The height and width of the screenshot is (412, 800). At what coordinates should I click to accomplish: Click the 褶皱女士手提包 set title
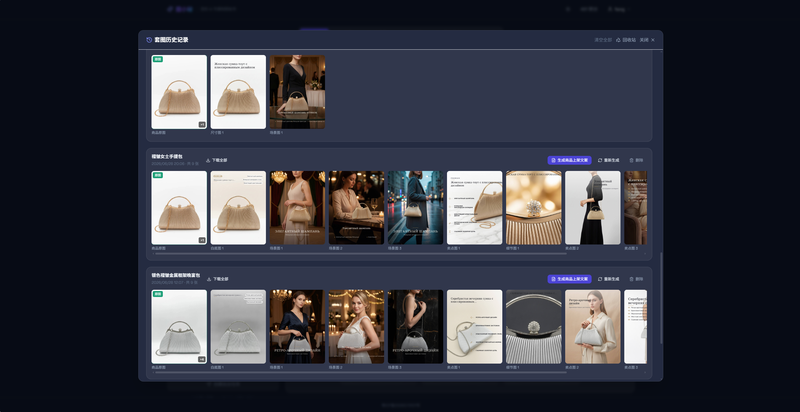(x=167, y=157)
